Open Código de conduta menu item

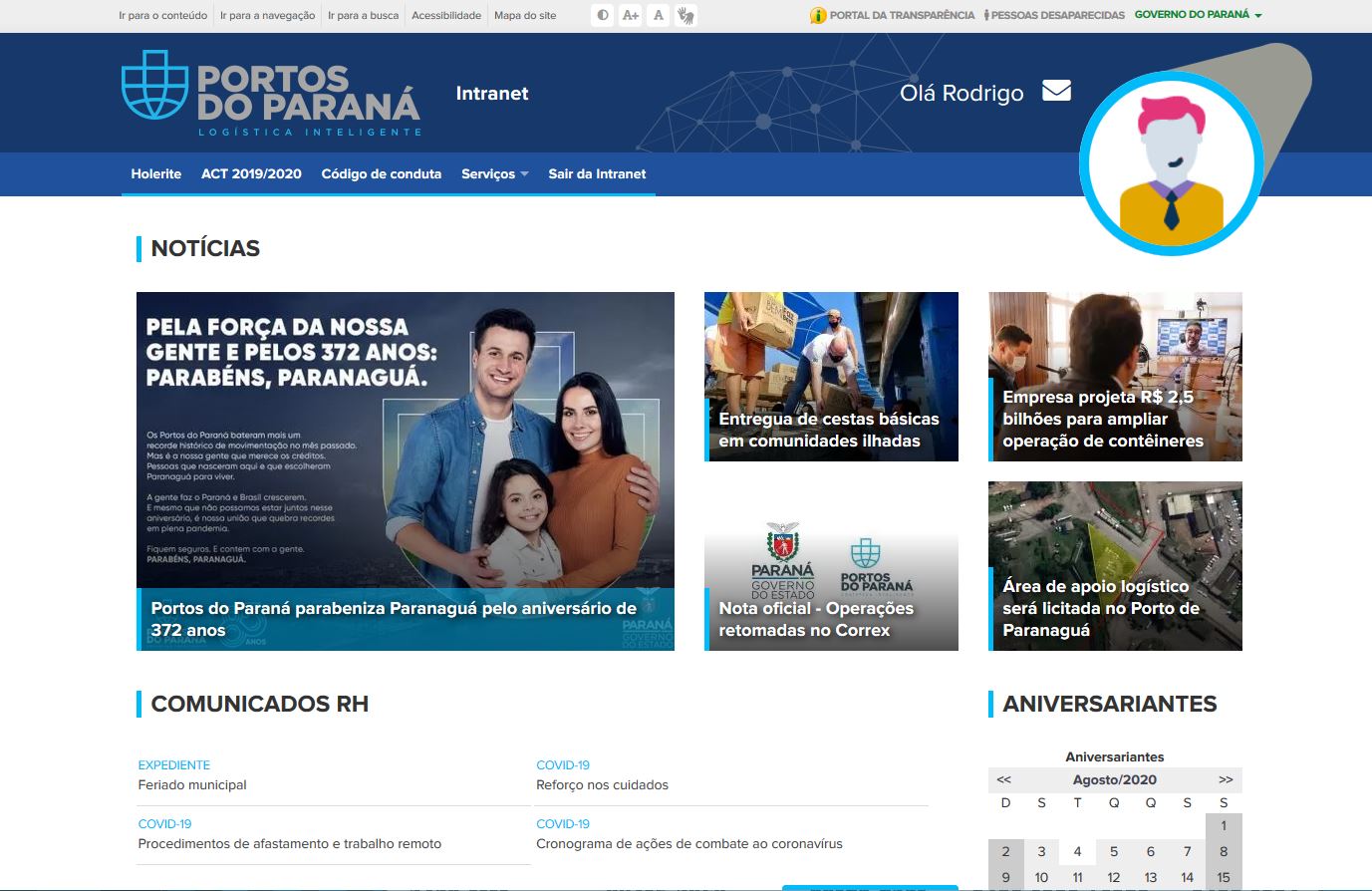pyautogui.click(x=382, y=173)
